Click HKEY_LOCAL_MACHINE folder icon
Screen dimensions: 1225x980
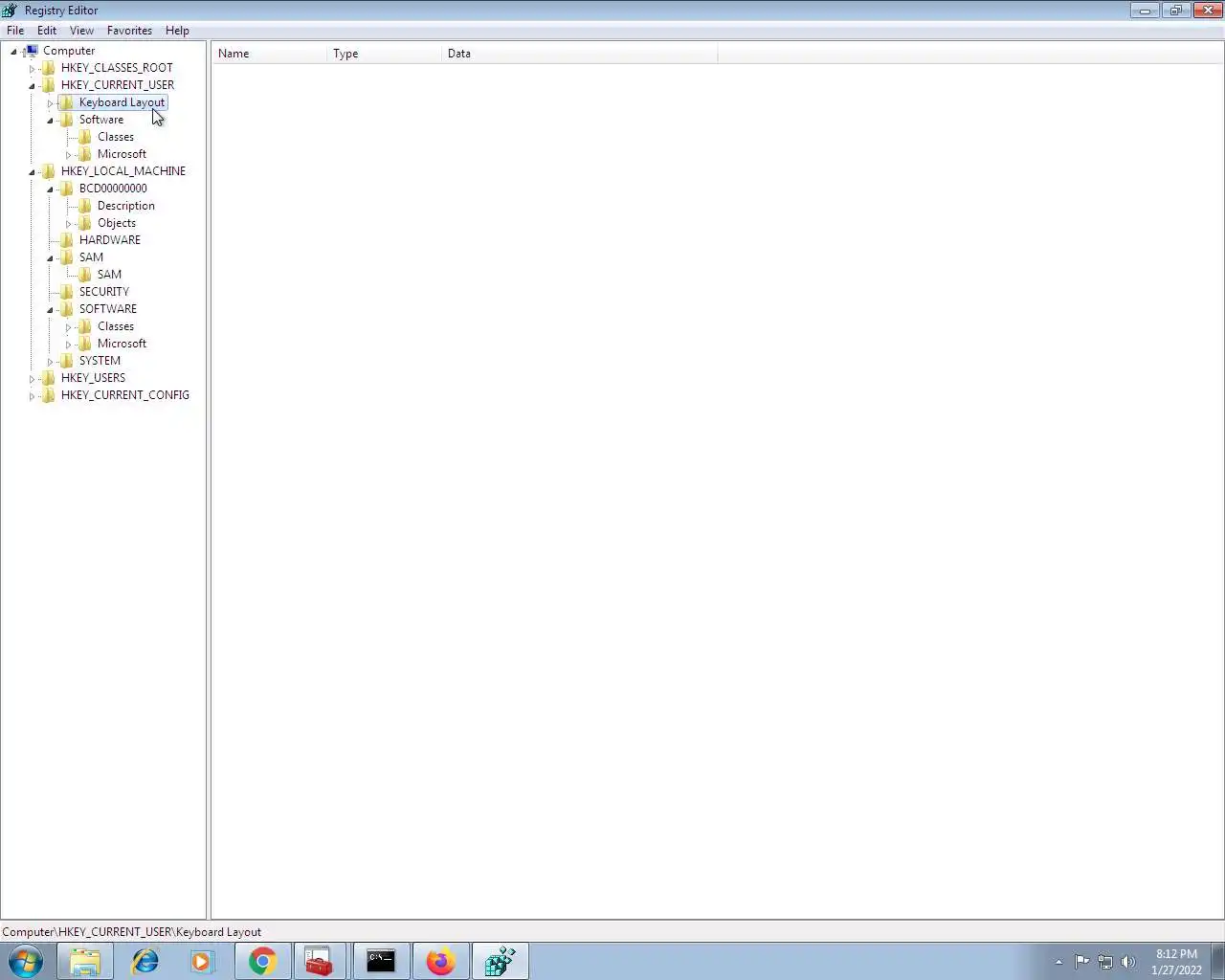tap(49, 171)
